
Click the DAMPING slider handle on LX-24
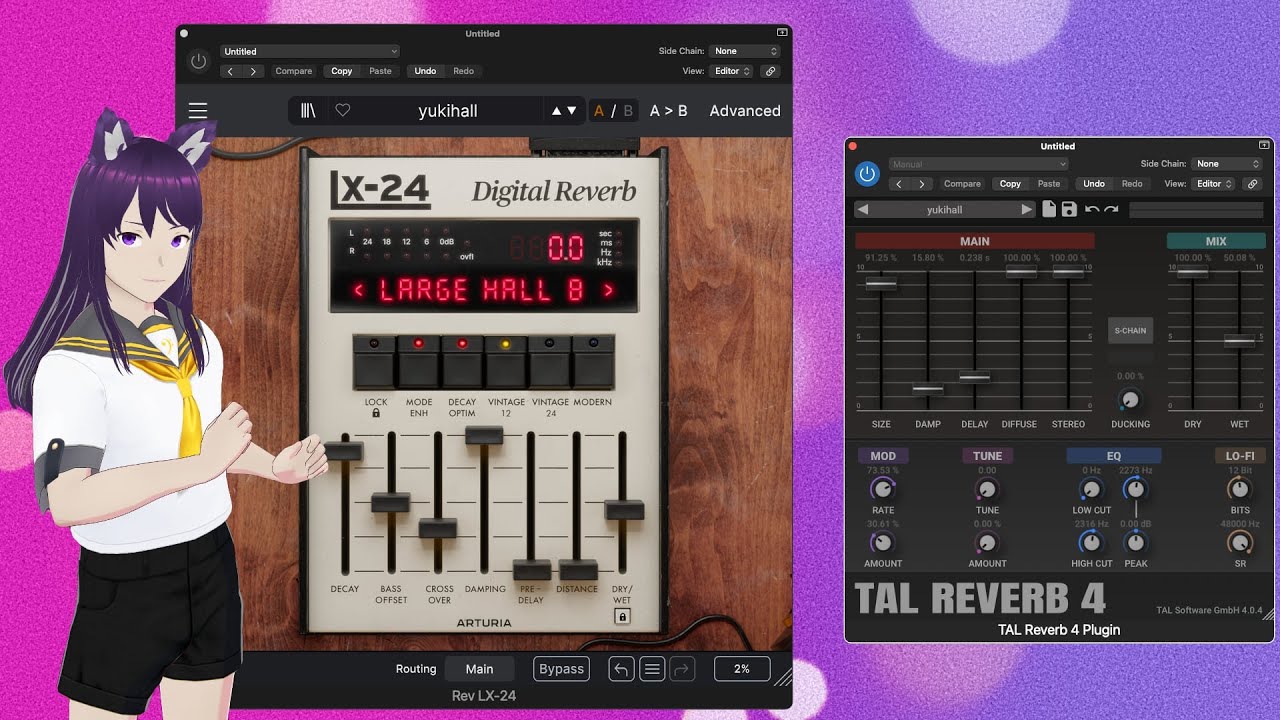pyautogui.click(x=484, y=435)
